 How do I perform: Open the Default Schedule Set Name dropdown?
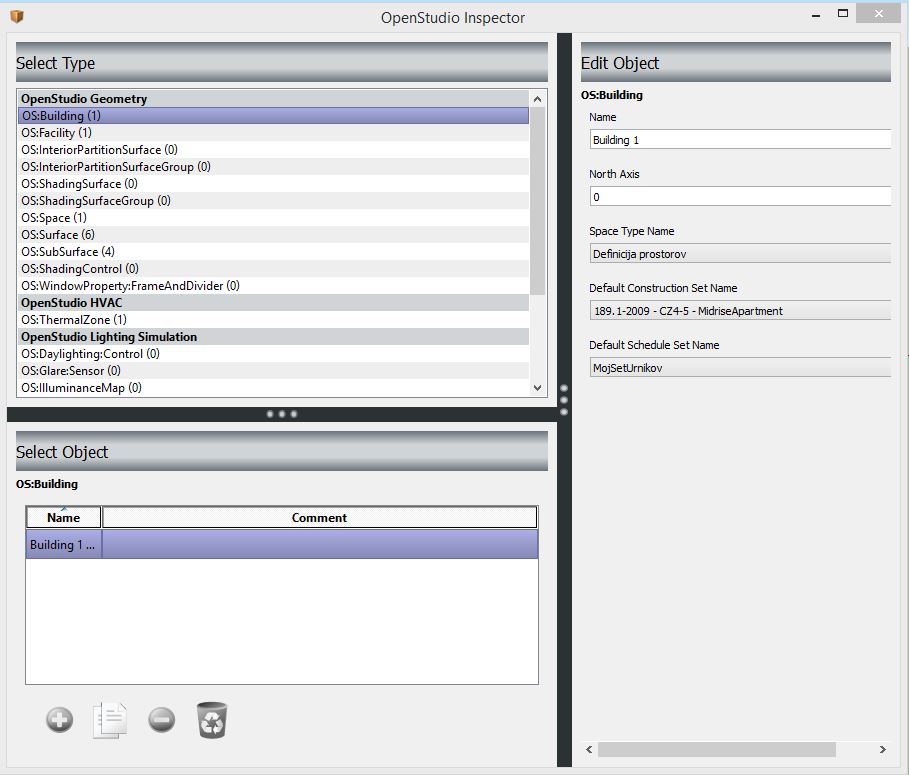point(740,368)
